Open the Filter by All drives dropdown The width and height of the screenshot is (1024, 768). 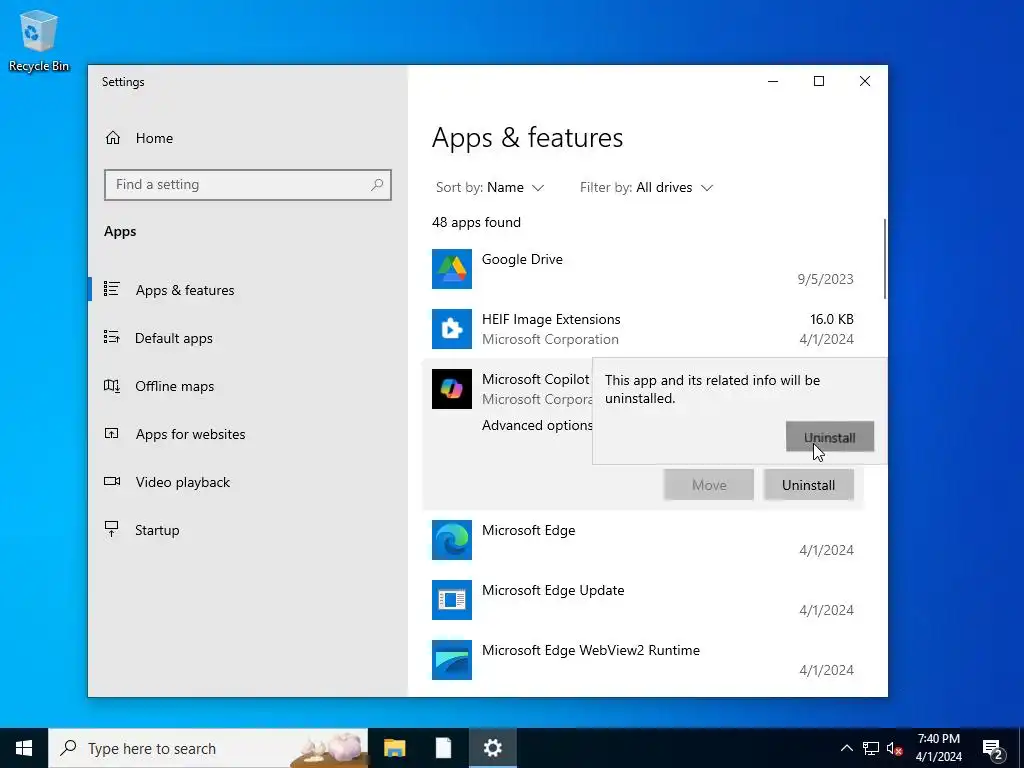[647, 187]
